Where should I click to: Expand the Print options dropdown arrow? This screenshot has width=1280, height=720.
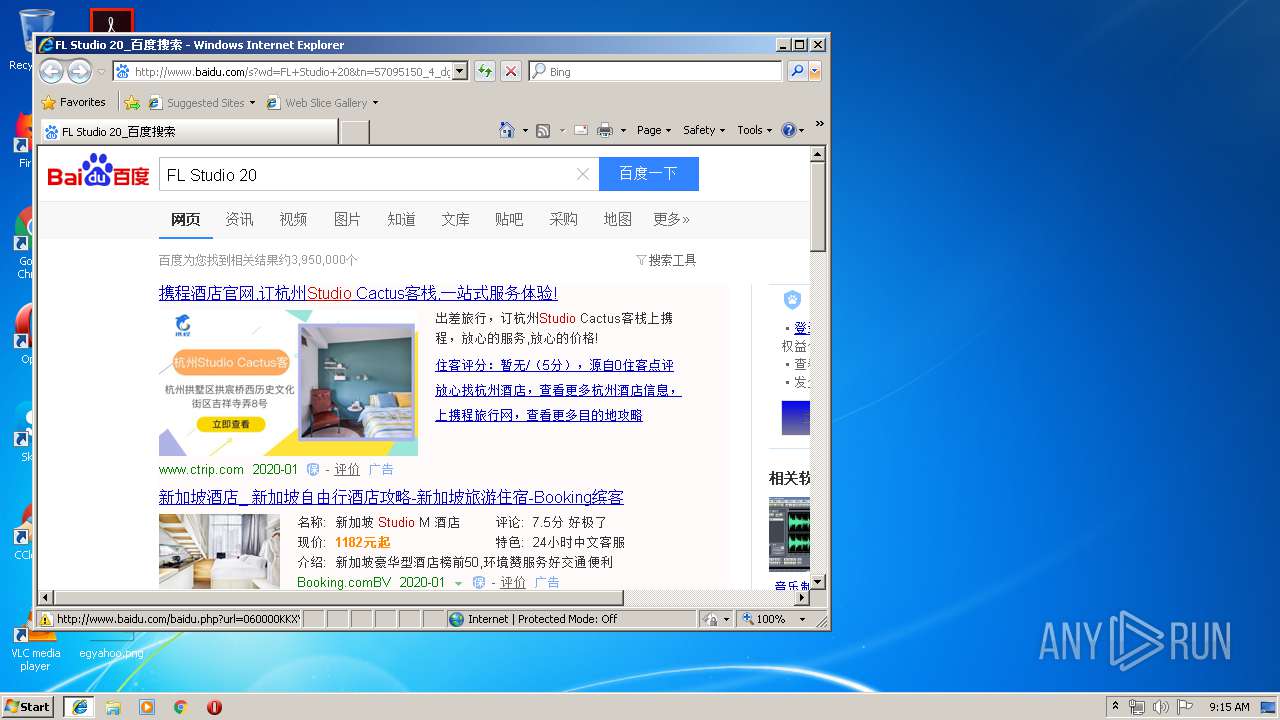(623, 130)
